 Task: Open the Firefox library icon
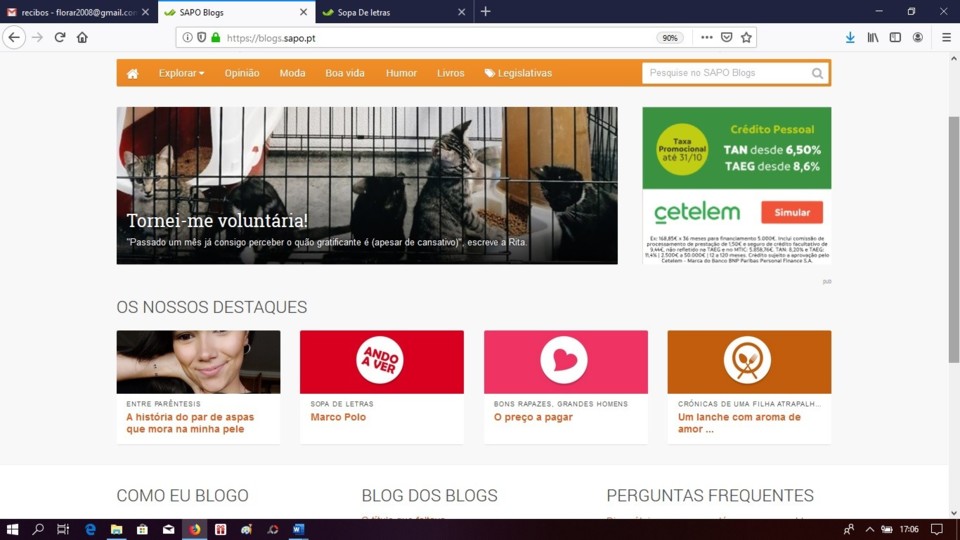(x=873, y=37)
